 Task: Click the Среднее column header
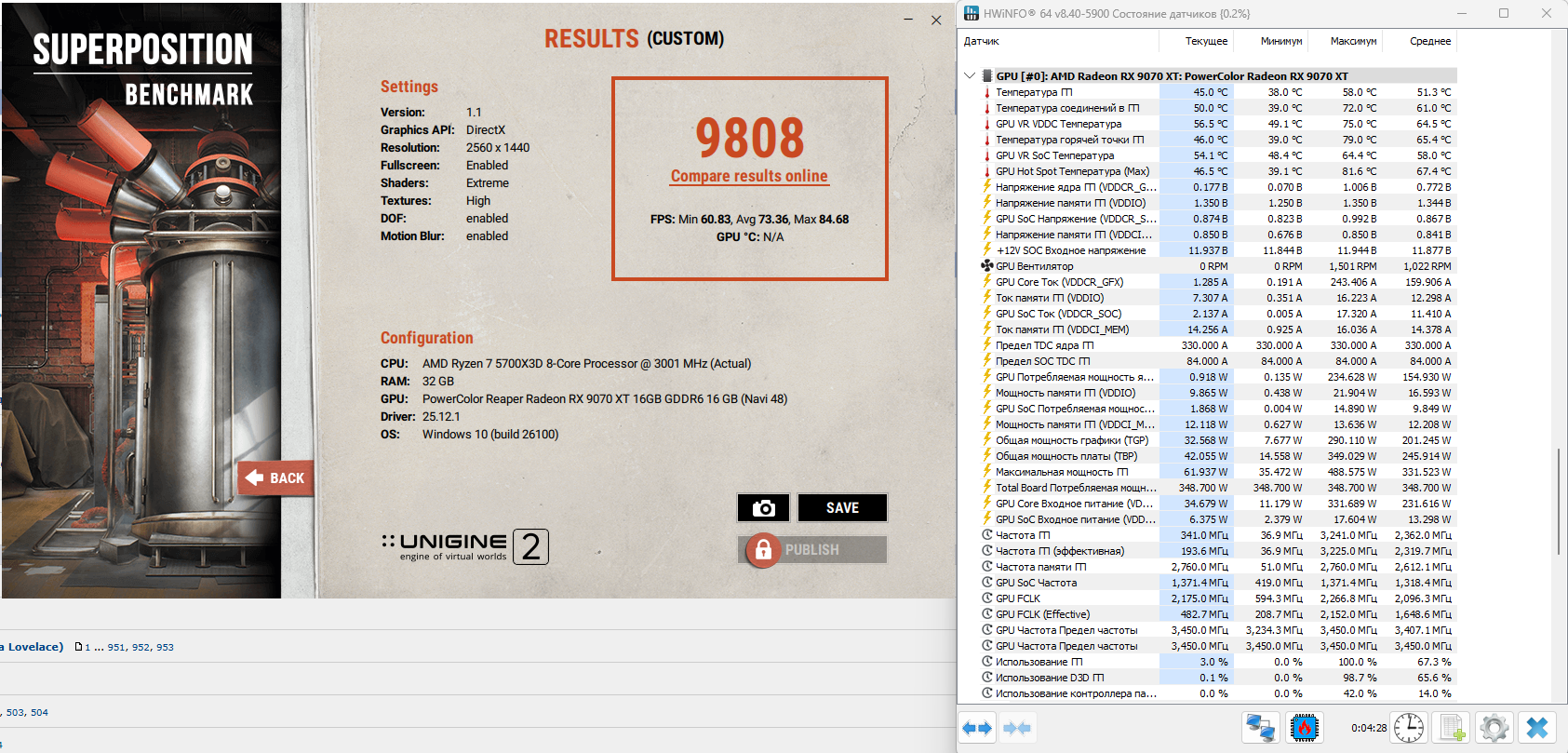tap(1420, 41)
